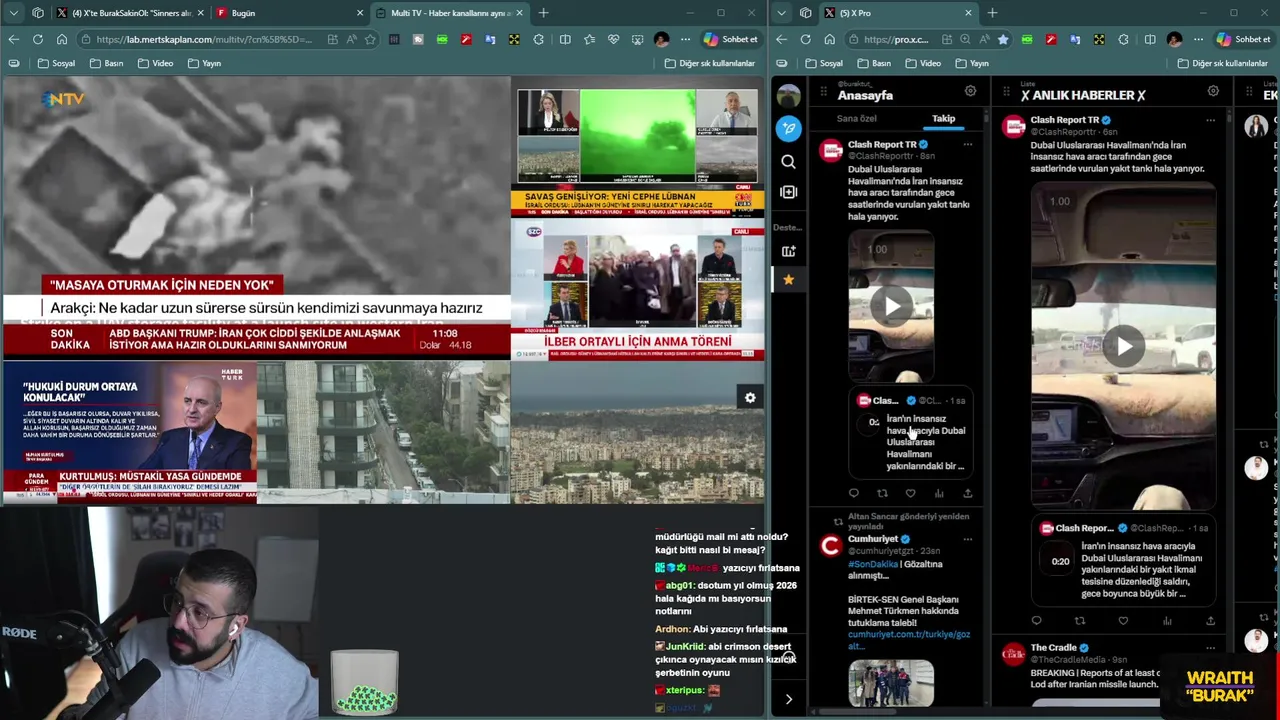Select the starred deck in X Pro sidebar
Image resolution: width=1280 pixels, height=720 pixels.
788,280
